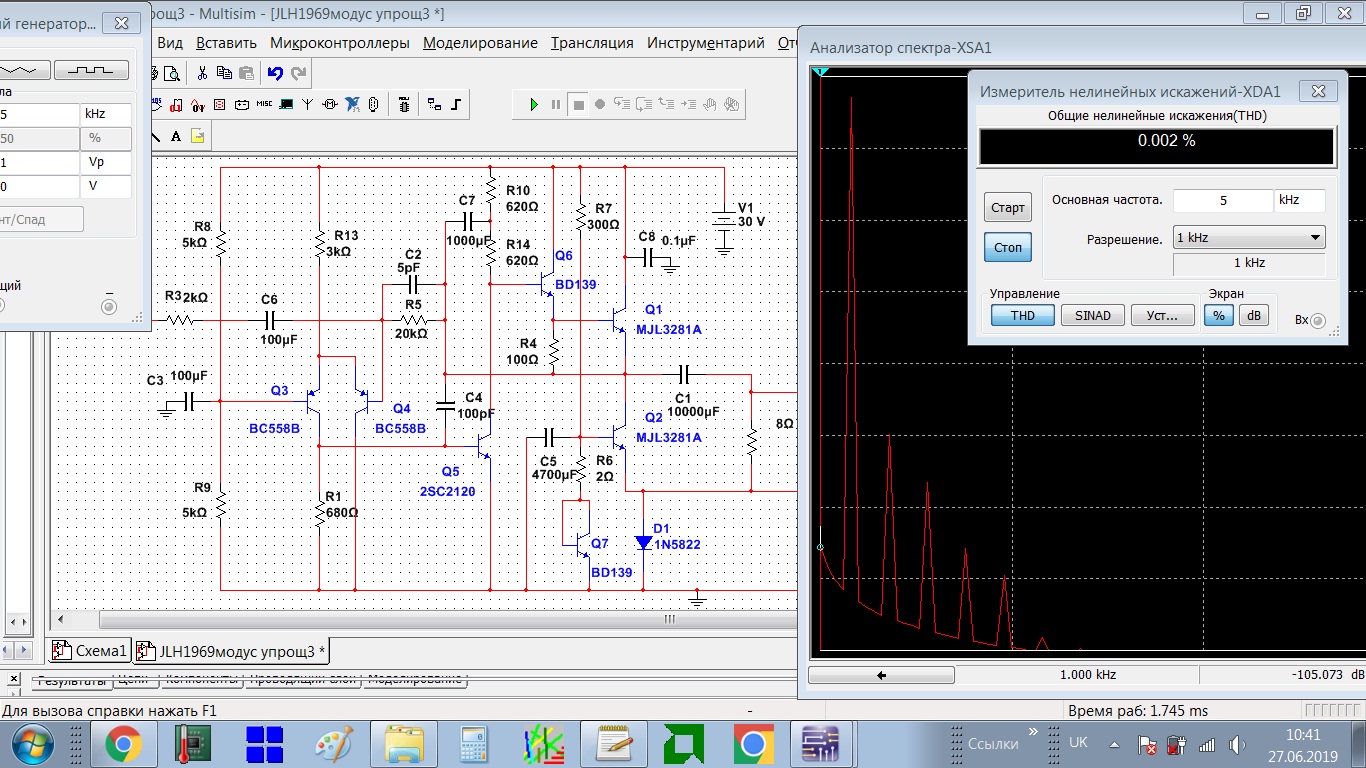Open the MISC components group
This screenshot has height=768, width=1366.
(264, 104)
